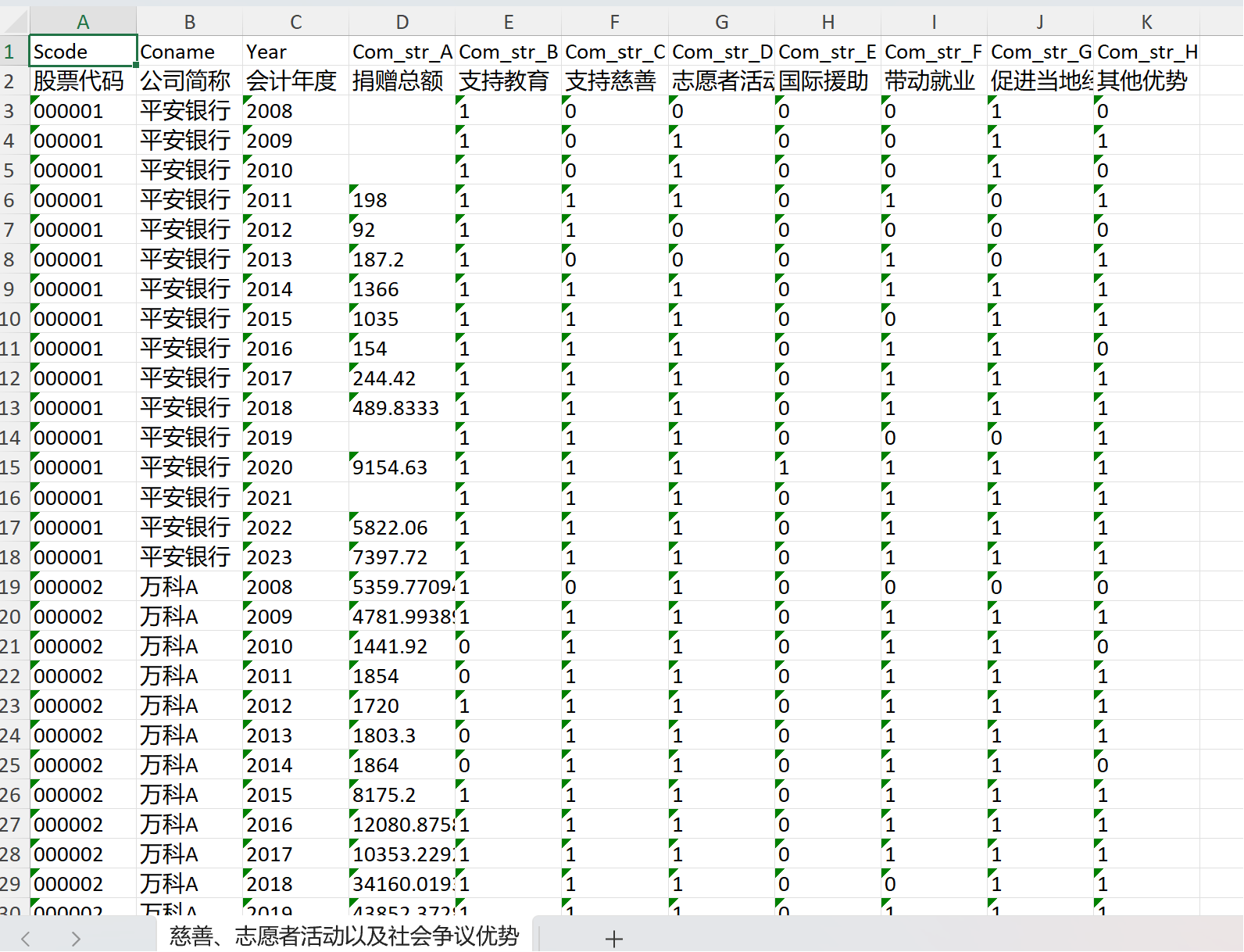The image size is (1244, 952).
Task: Go to the next sheet using the right arrow
Action: pyautogui.click(x=76, y=939)
